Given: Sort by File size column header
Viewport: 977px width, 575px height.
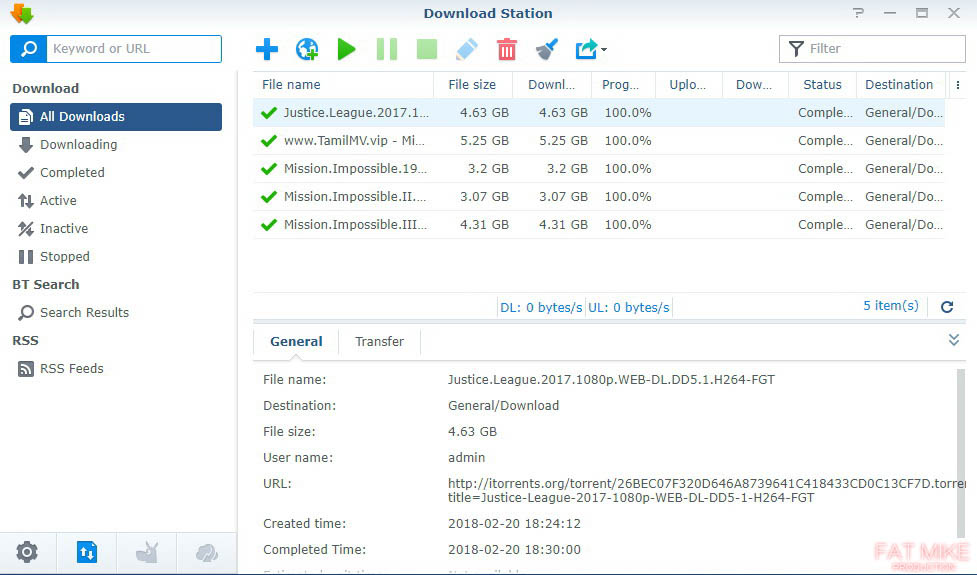Looking at the screenshot, I should [x=472, y=85].
